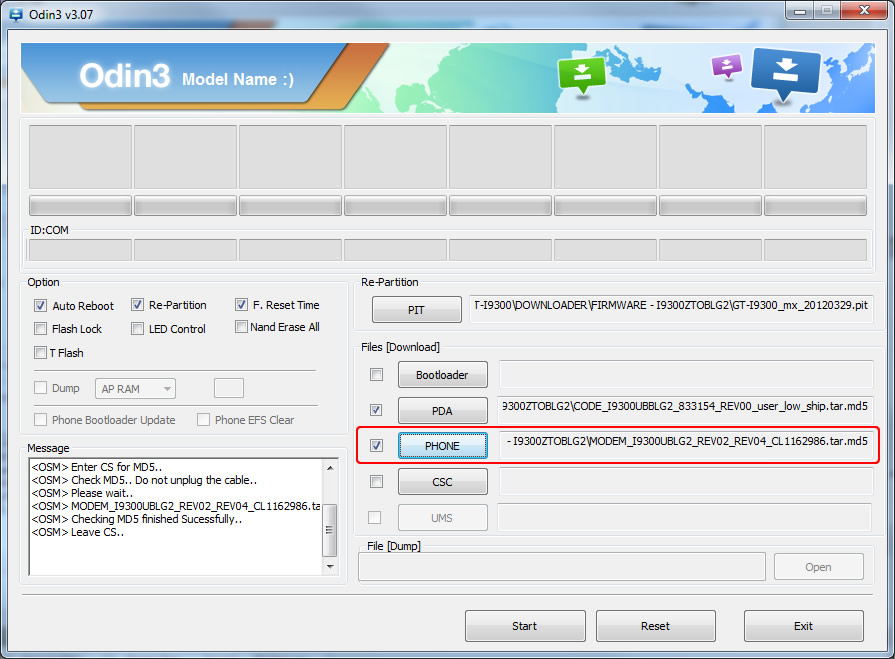Toggle the Dump checkbox

click(x=40, y=388)
